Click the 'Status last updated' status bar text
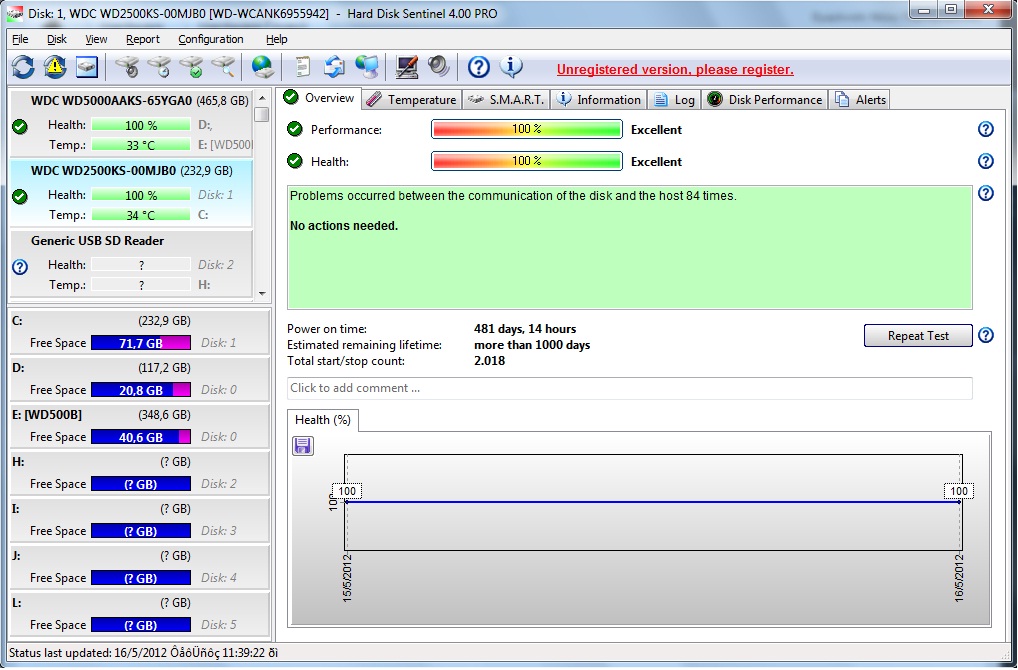 tap(143, 652)
